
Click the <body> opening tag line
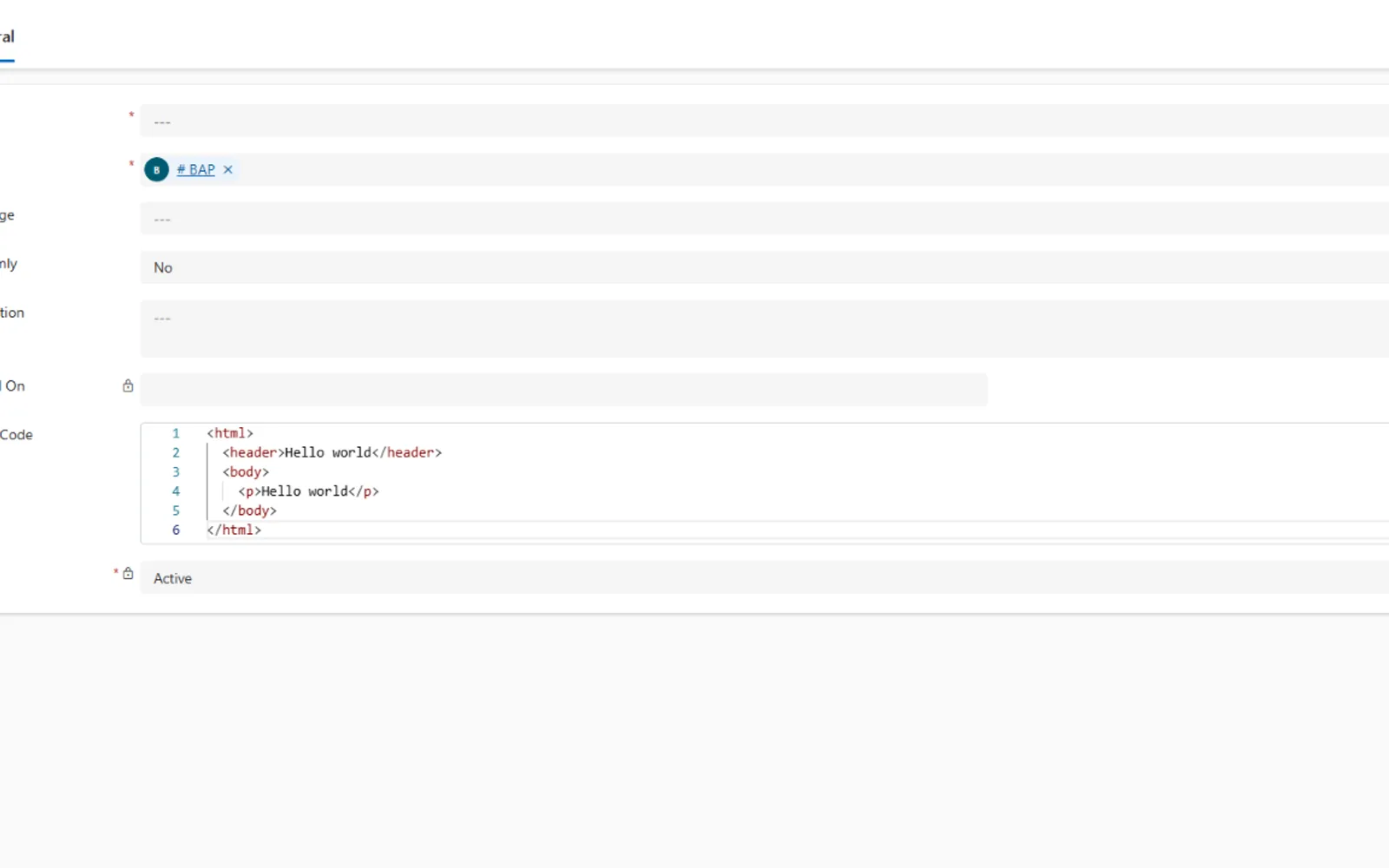coord(246,472)
